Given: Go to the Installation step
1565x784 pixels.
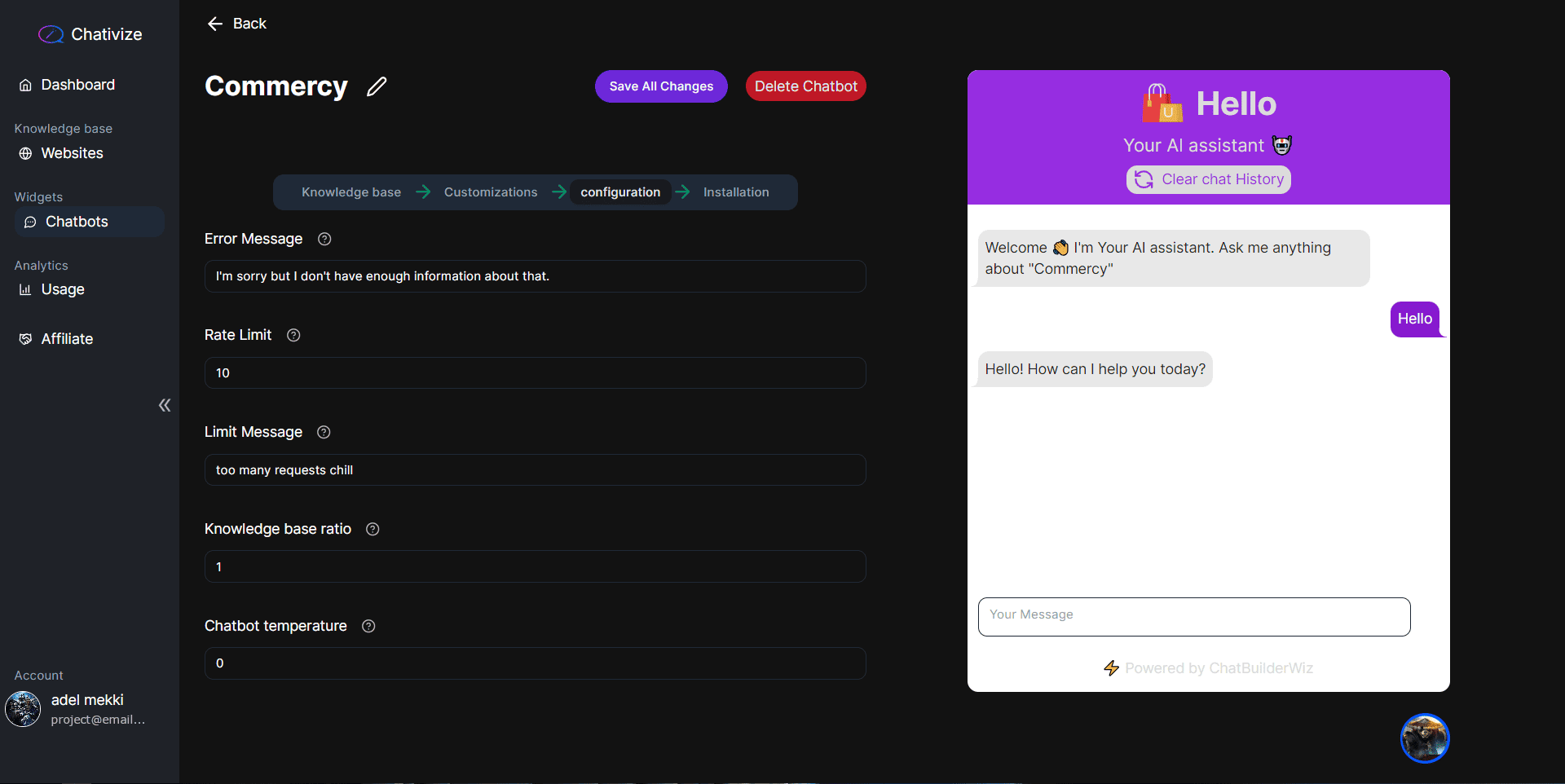Looking at the screenshot, I should pos(736,192).
